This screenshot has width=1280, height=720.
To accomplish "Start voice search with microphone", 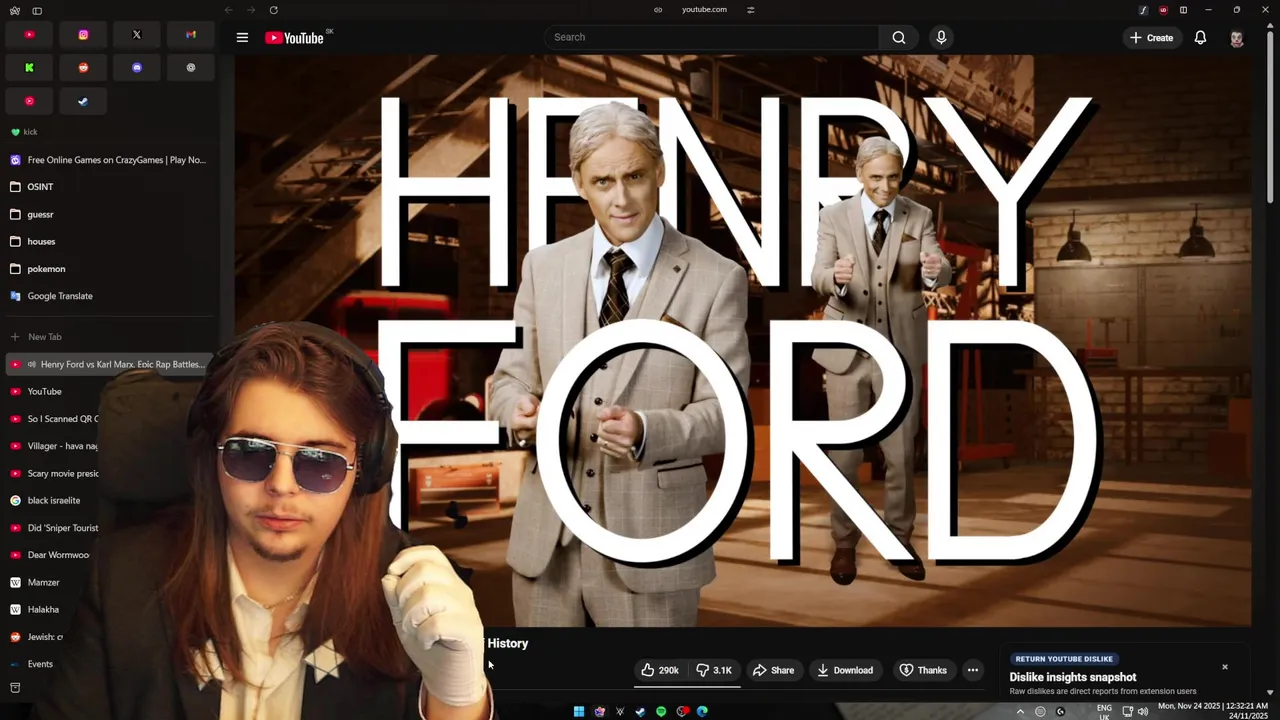I will (941, 38).
